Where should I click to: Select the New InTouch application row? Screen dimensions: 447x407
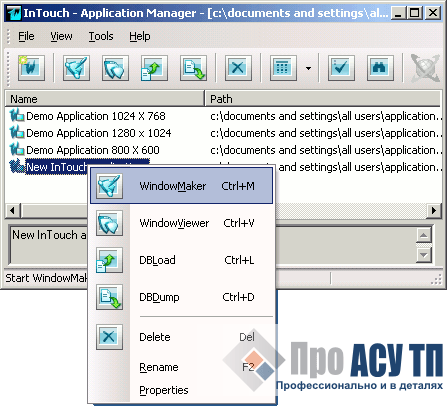click(57, 167)
